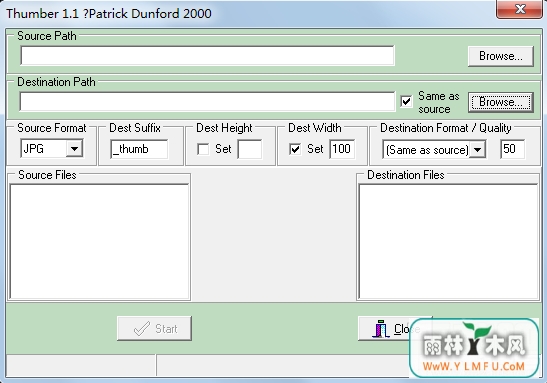Click the Quality value field showing 50
Screen dimensions: 547x383
coord(512,149)
